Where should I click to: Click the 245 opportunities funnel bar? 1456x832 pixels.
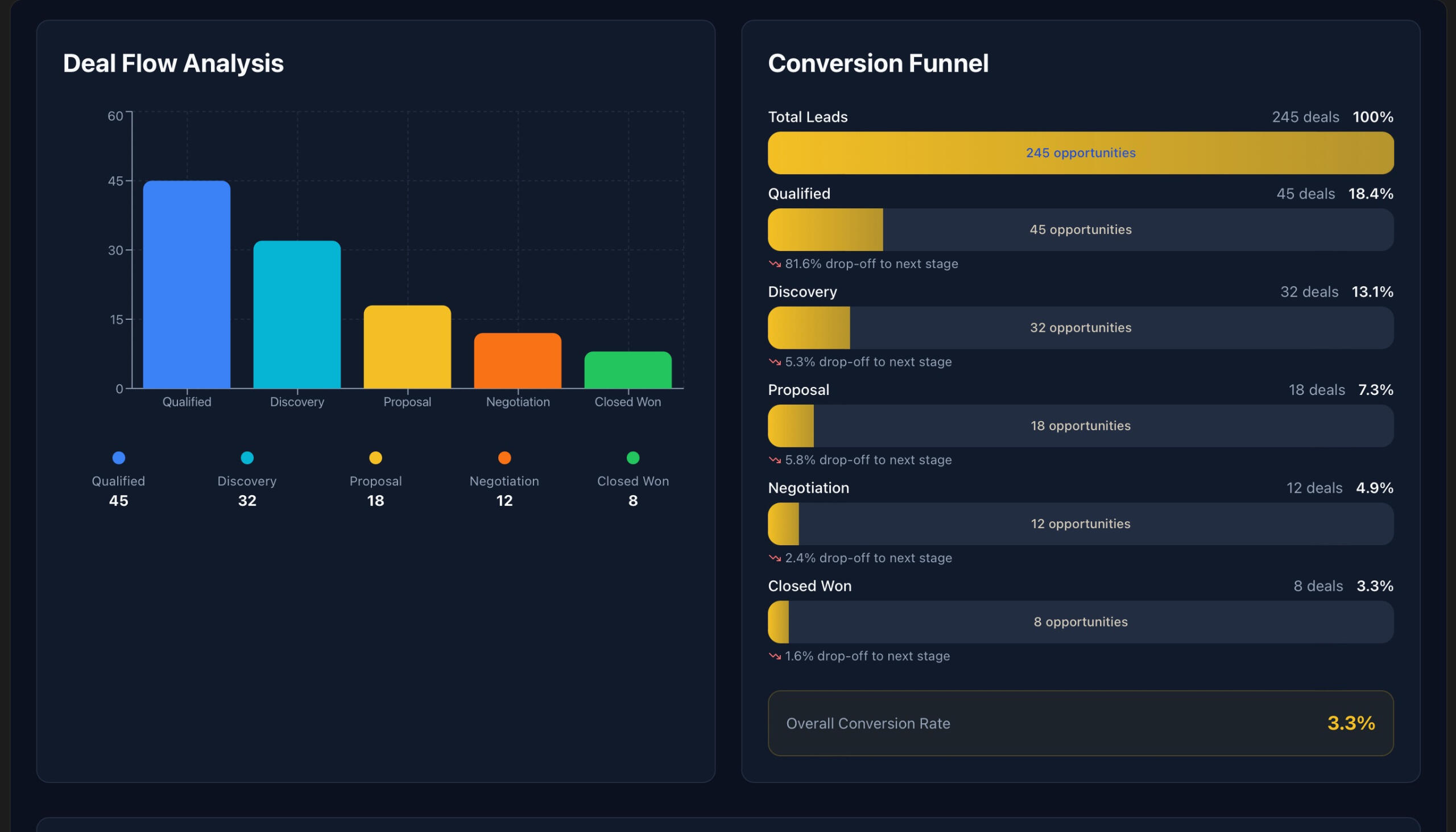click(x=1080, y=153)
